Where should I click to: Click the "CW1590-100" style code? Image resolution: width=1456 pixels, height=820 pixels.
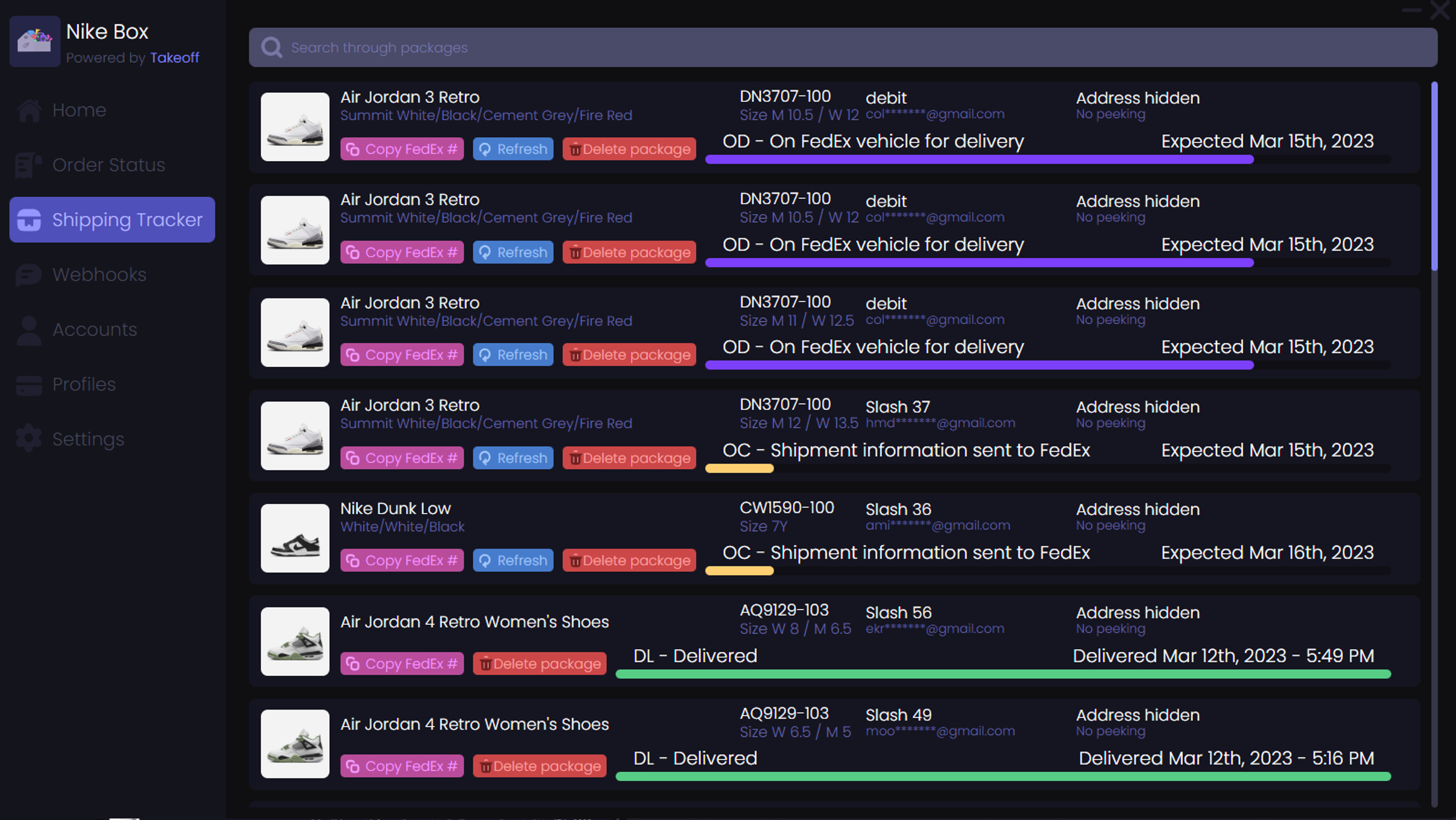click(787, 507)
